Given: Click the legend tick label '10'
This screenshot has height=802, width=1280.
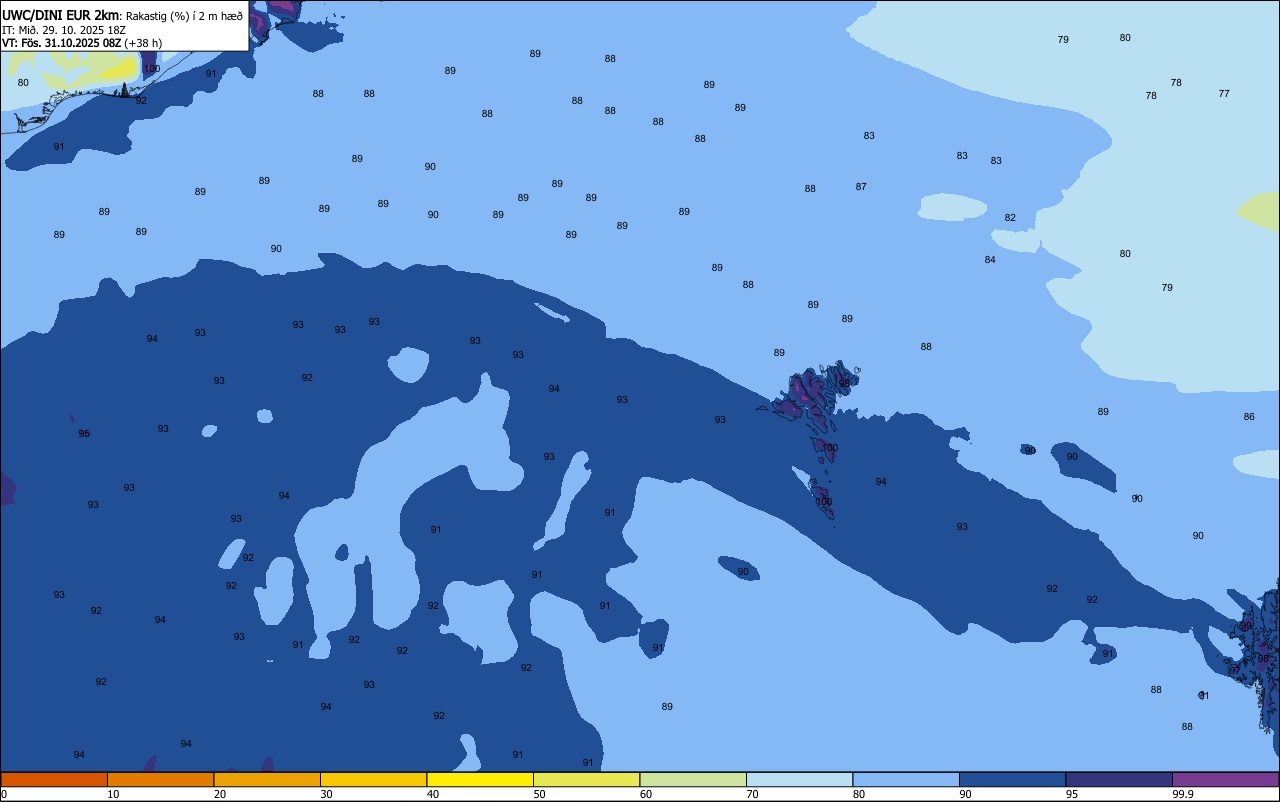Looking at the screenshot, I should (113, 794).
